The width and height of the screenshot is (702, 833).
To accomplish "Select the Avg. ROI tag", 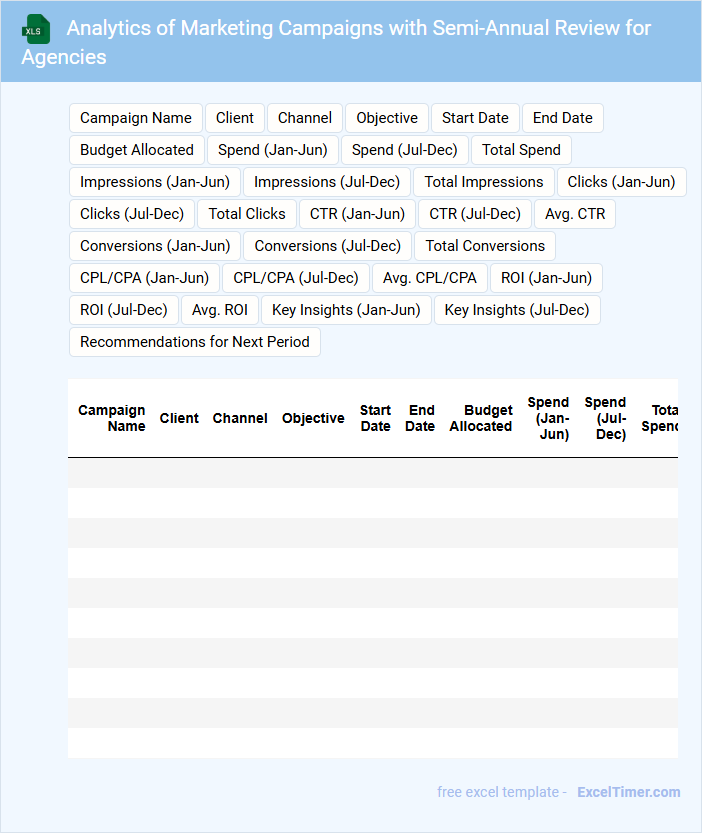I will (219, 309).
